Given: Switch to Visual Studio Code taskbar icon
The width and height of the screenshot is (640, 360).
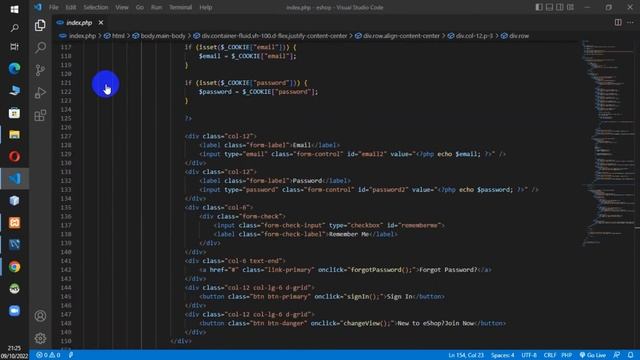Looking at the screenshot, I should pyautogui.click(x=14, y=179).
